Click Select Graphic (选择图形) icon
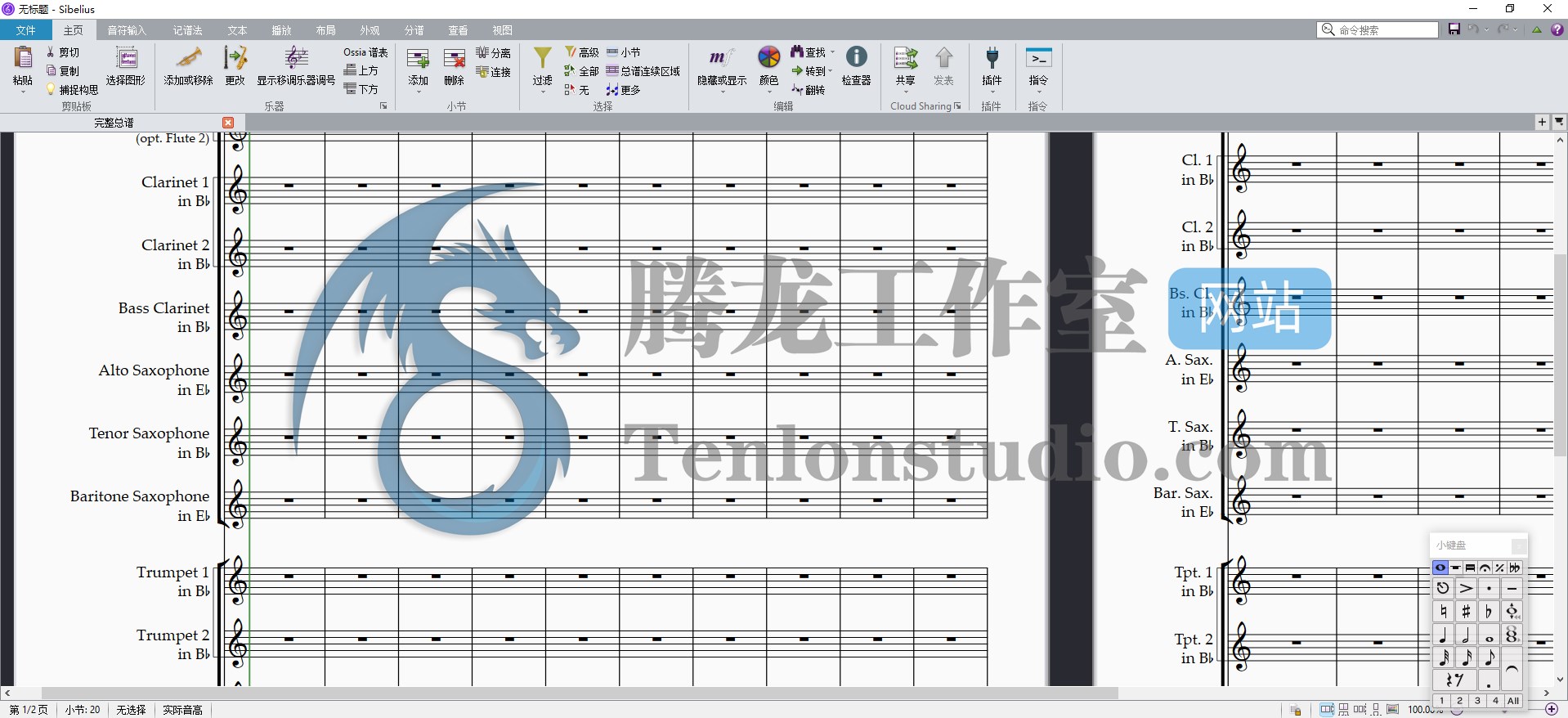The image size is (1568, 718). [126, 59]
